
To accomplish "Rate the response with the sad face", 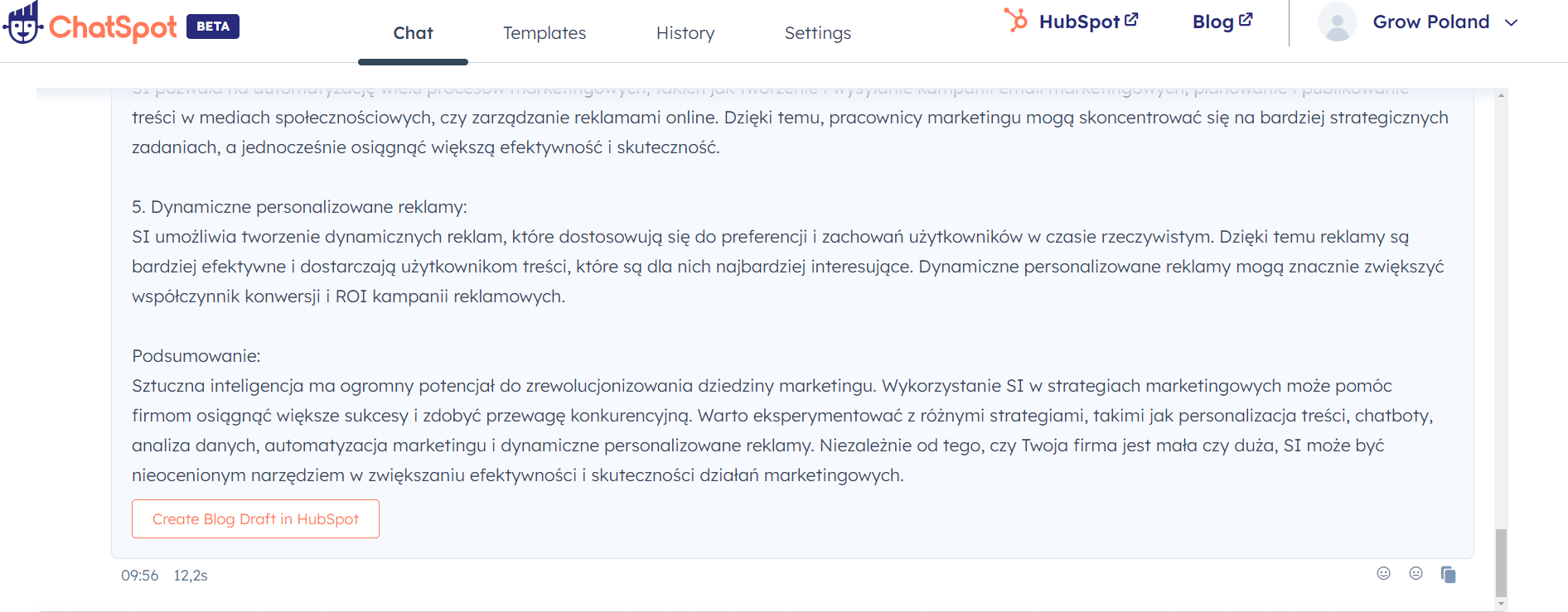I will [x=1416, y=573].
